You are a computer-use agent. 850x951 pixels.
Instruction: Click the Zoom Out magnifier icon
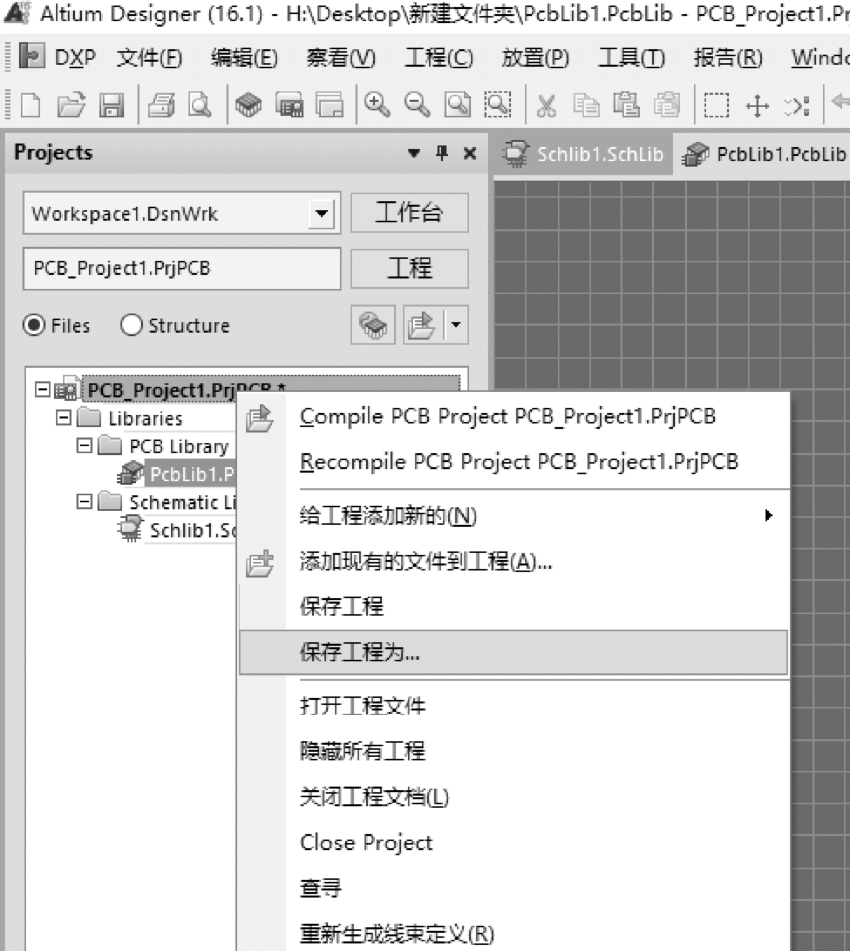tap(417, 106)
